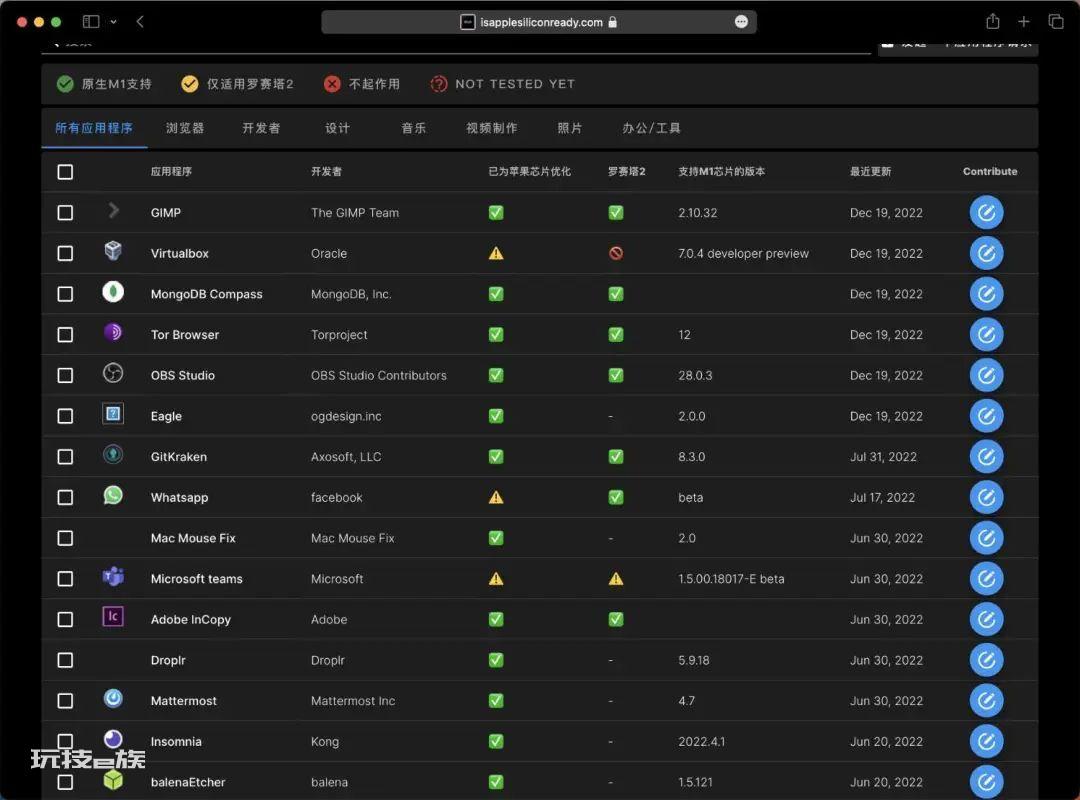The width and height of the screenshot is (1080, 800).
Task: Go back in Safari
Action: [x=140, y=22]
